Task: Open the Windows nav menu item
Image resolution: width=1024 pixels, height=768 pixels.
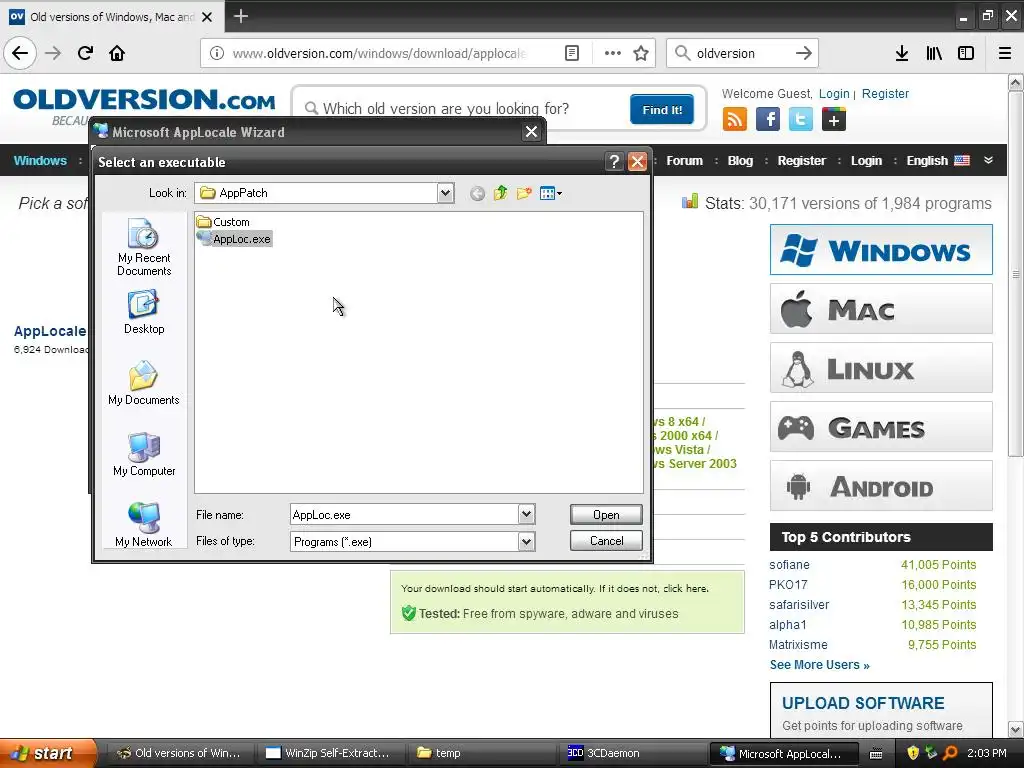Action: click(40, 161)
